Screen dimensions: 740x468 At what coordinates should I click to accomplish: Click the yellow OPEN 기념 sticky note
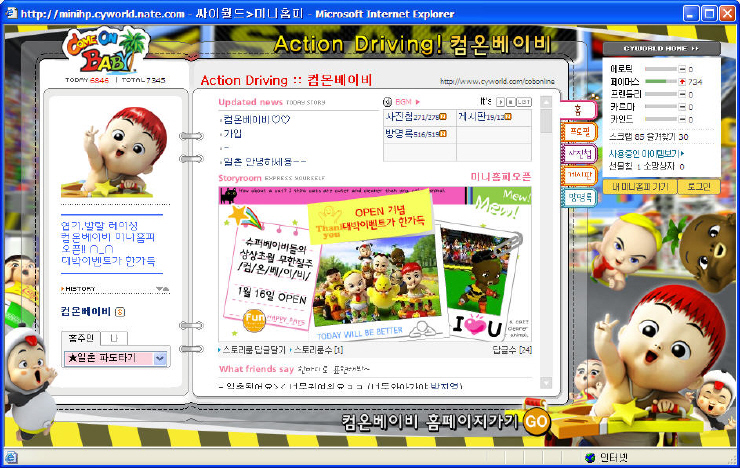pyautogui.click(x=370, y=217)
